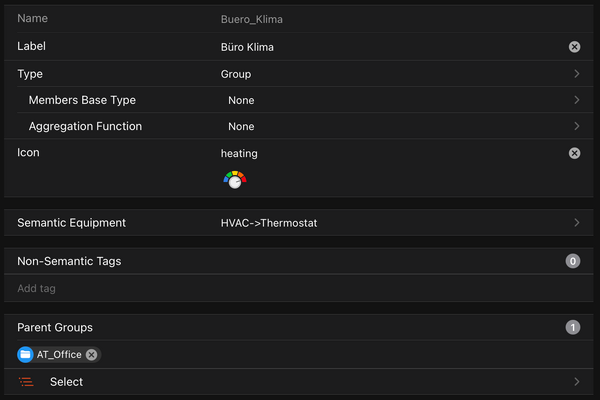Open the Members Base Type options
The image size is (600, 400).
click(x=577, y=100)
